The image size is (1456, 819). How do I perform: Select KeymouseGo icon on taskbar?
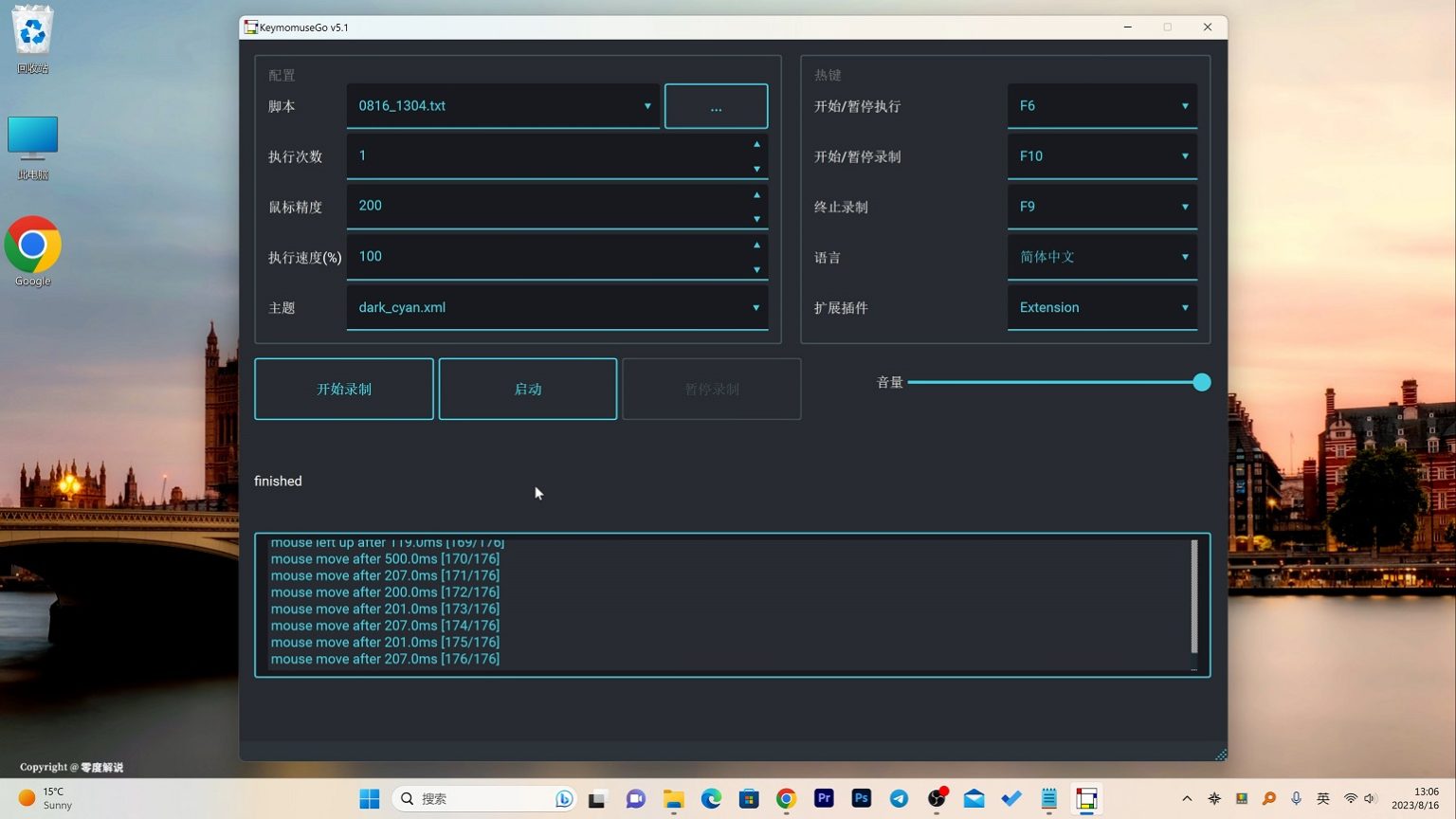click(1086, 799)
